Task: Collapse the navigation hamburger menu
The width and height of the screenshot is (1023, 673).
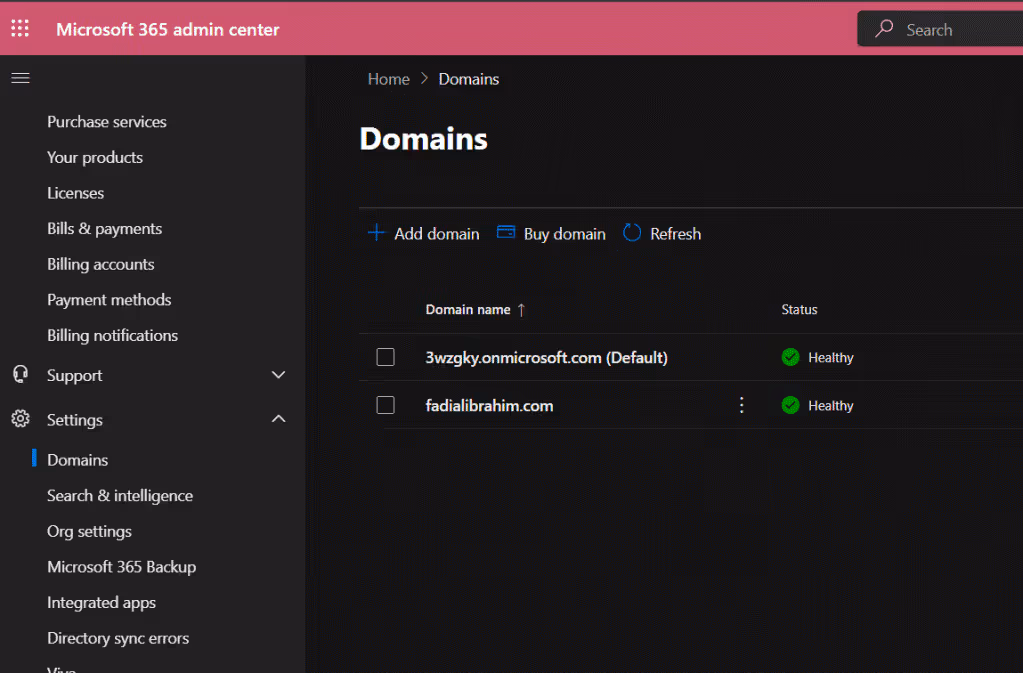Action: pos(20,78)
